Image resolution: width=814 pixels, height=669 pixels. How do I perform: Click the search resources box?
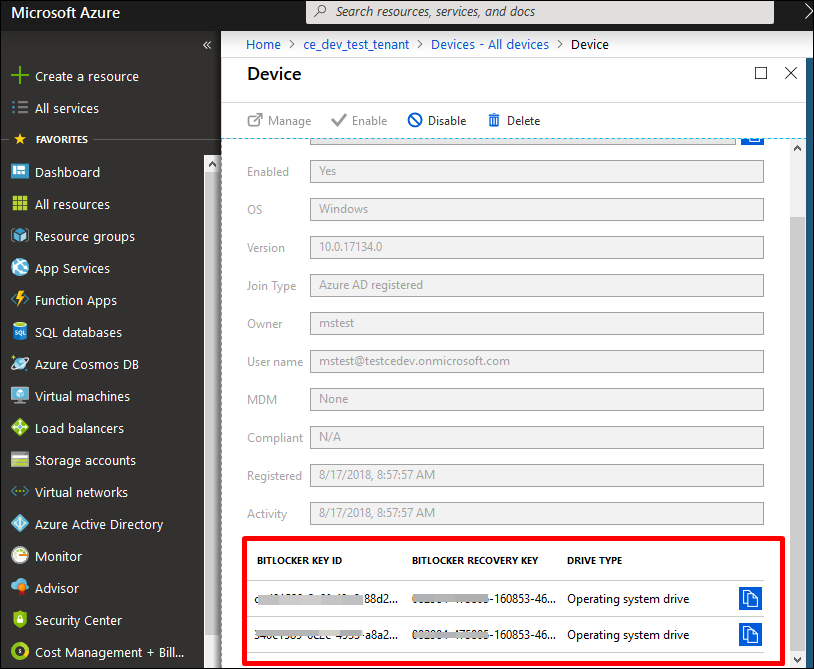pyautogui.click(x=540, y=12)
